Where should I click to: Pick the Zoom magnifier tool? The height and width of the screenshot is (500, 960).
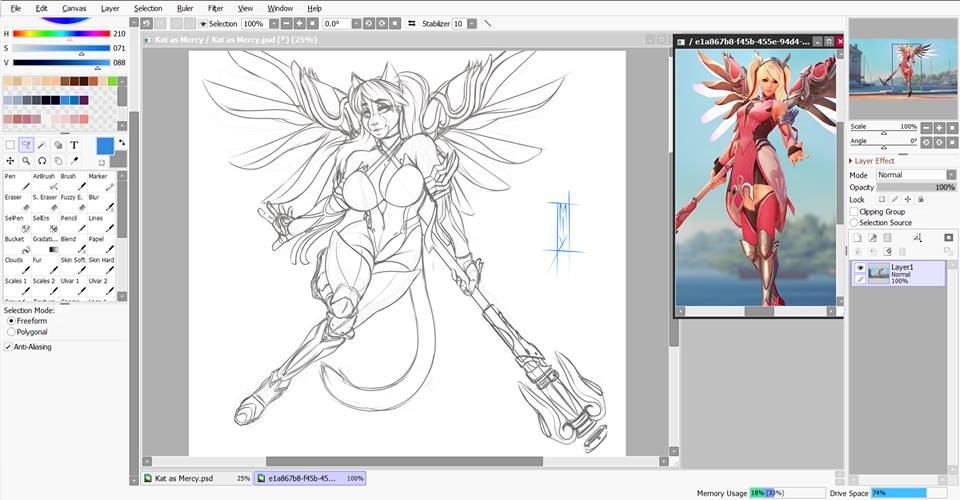[26, 161]
